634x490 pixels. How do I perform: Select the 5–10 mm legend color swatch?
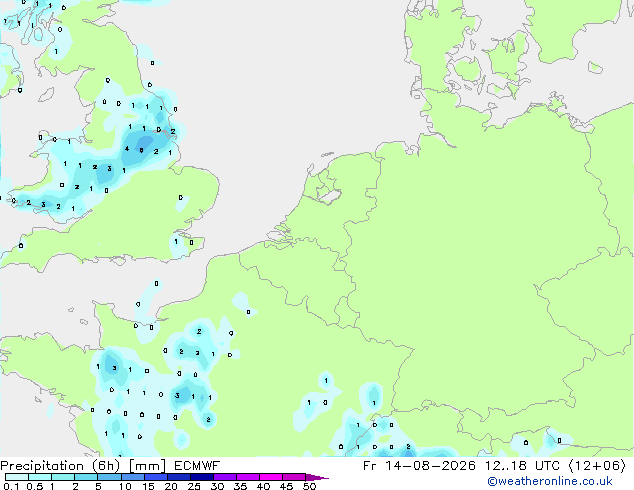109,477
